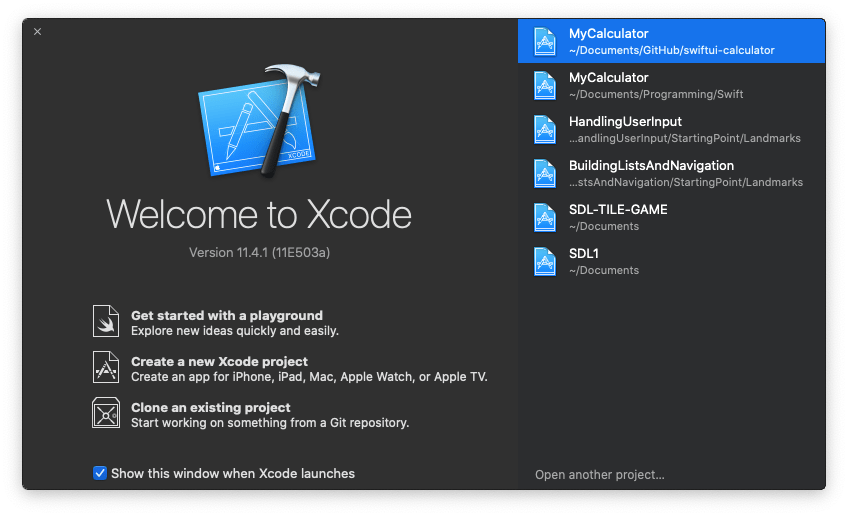
Task: Click 'Start working on something from a Git' text
Action: (270, 422)
